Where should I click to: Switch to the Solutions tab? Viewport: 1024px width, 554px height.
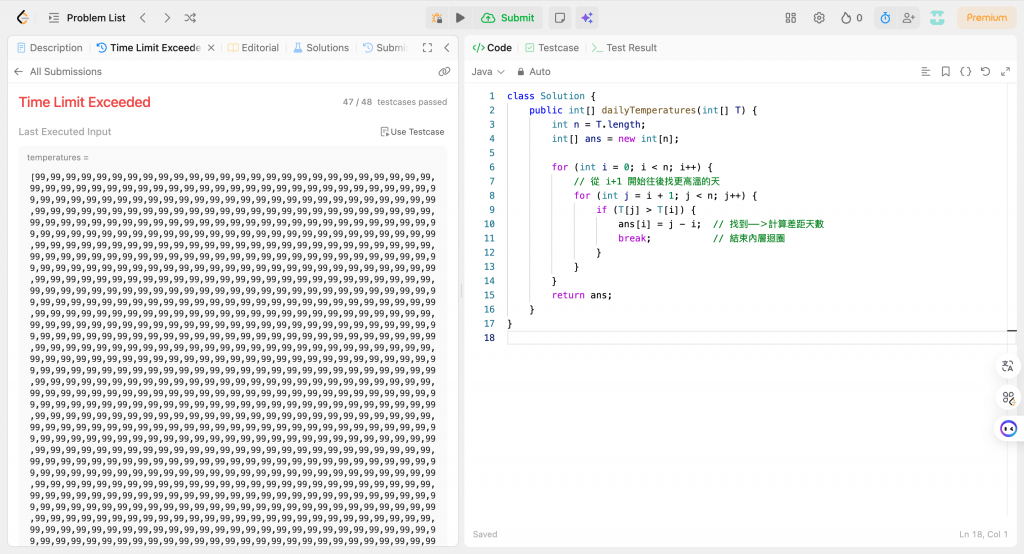pos(321,48)
